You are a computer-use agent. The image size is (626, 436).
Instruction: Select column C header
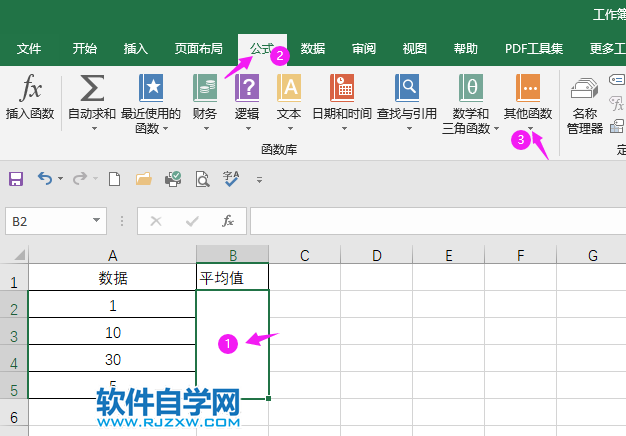[305, 255]
